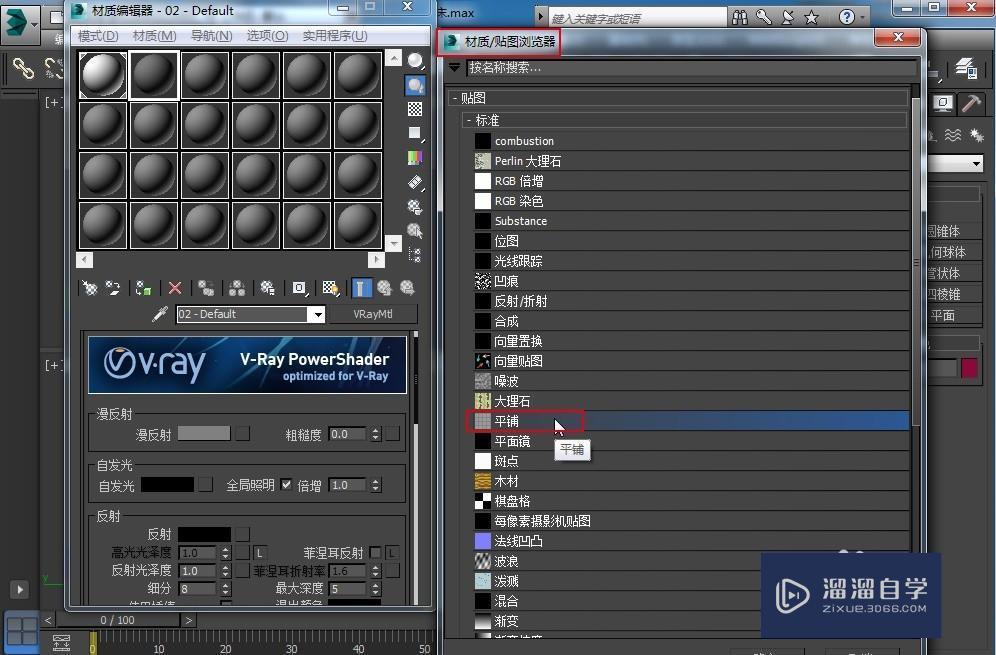Image resolution: width=996 pixels, height=655 pixels.
Task: Toggle the 全局照明 checkbox
Action: pyautogui.click(x=286, y=485)
